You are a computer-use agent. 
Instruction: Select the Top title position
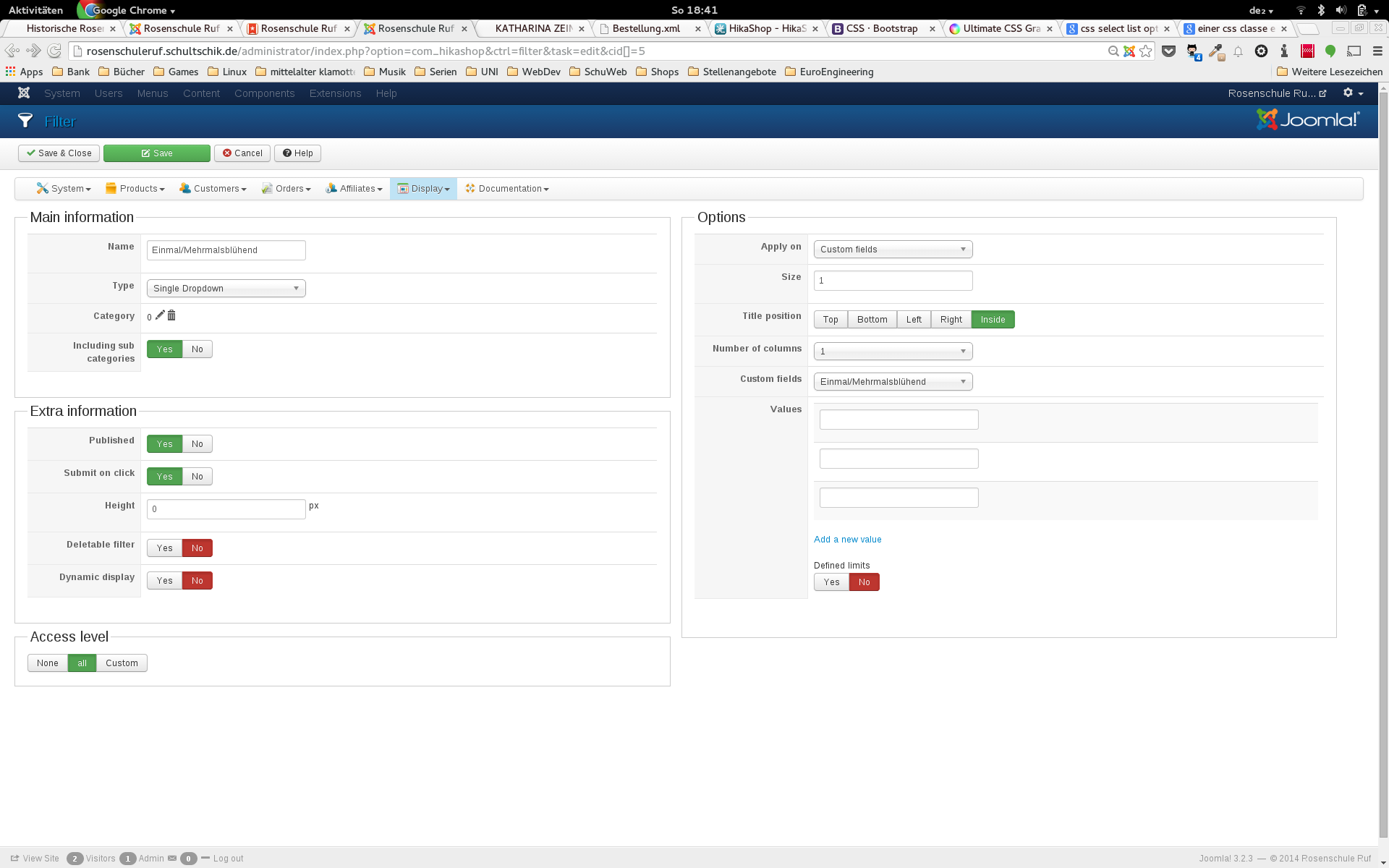830,320
